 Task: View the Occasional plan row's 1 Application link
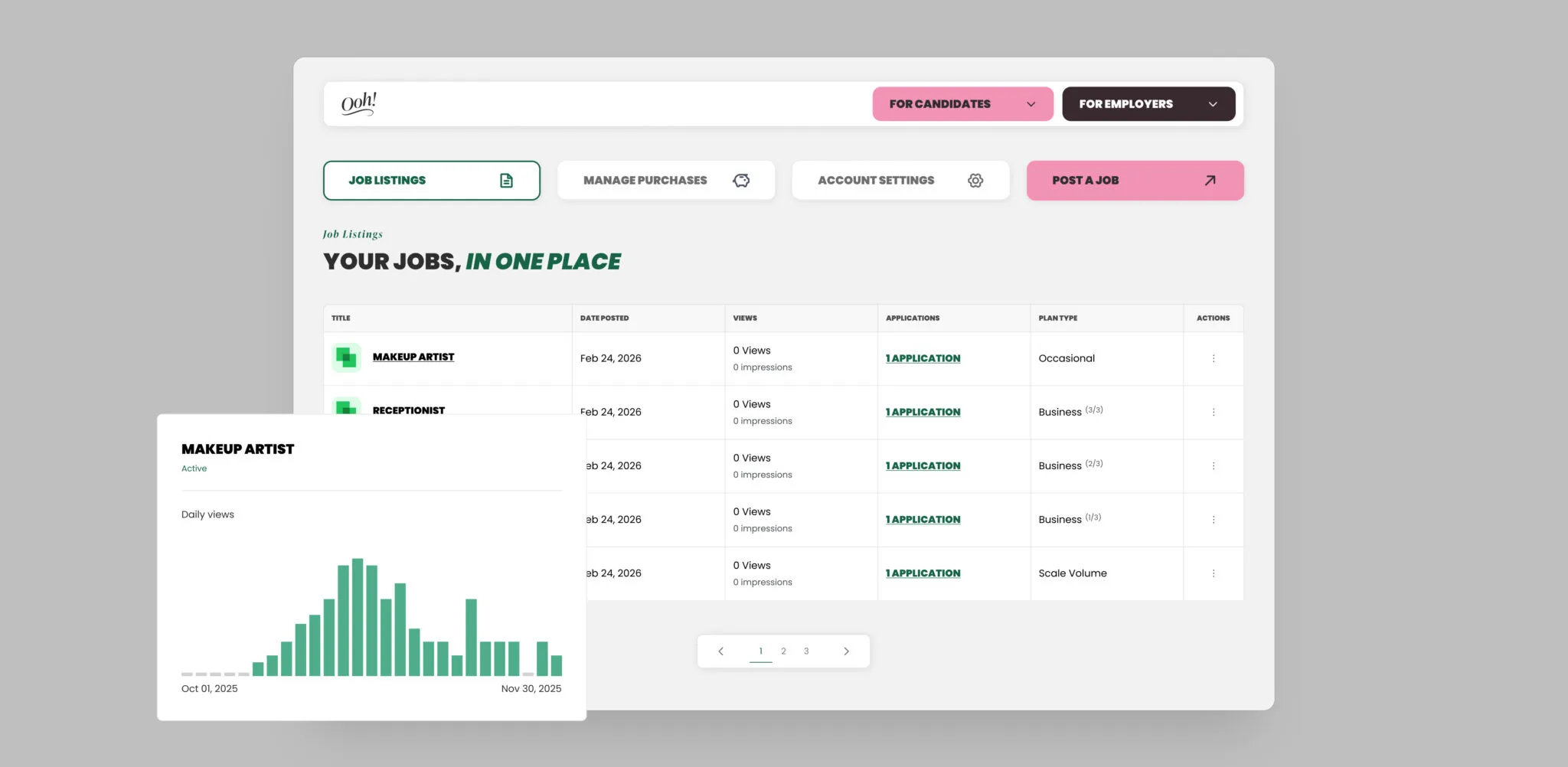(923, 358)
